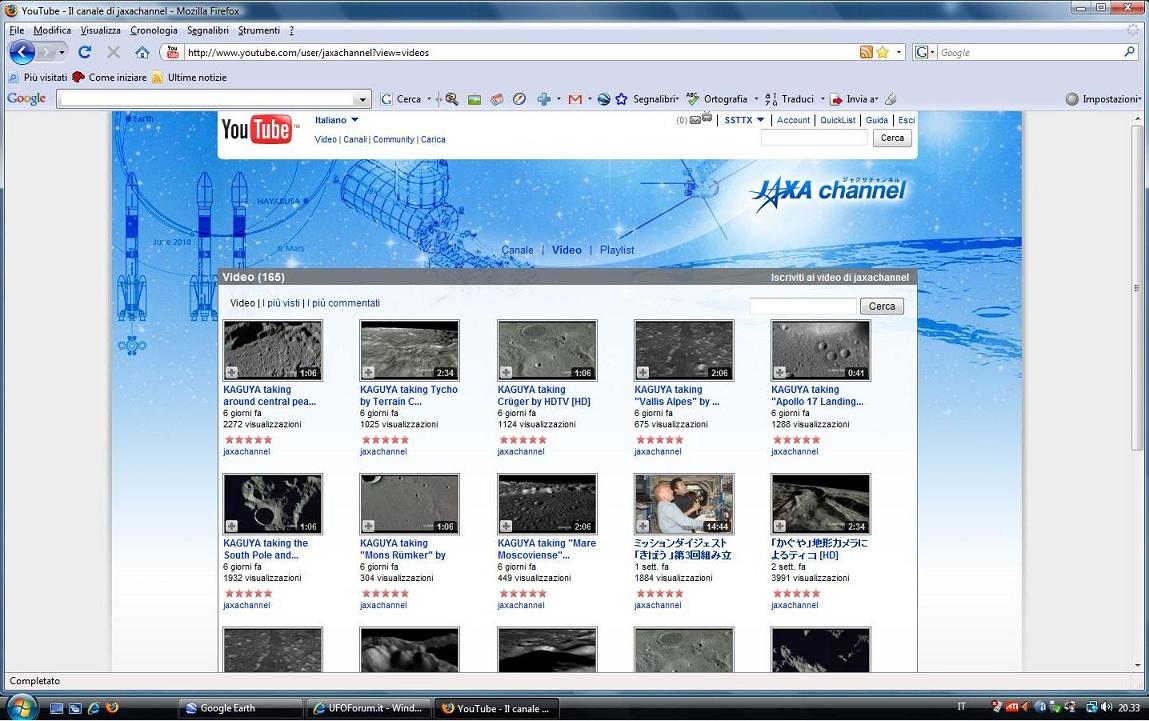Add 'Mons Rümker' video to QuickList
1149x721 pixels.
click(x=369, y=526)
